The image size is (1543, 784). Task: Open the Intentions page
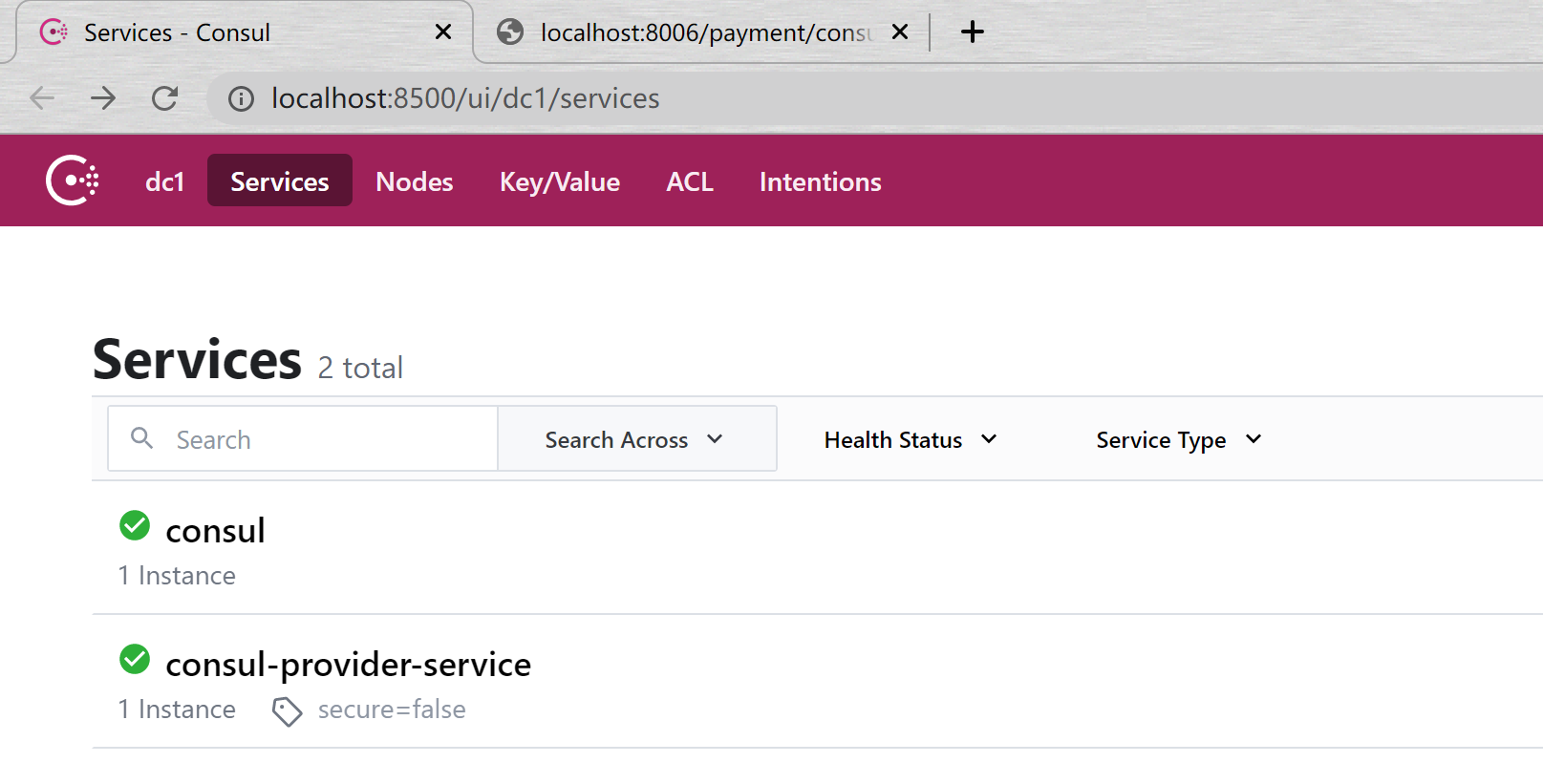click(820, 181)
